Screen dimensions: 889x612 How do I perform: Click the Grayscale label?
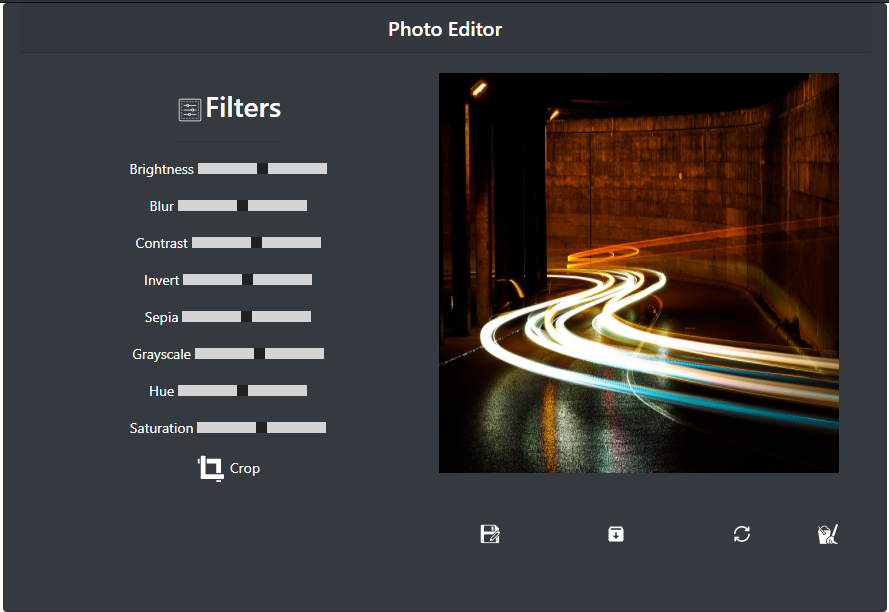pyautogui.click(x=162, y=354)
